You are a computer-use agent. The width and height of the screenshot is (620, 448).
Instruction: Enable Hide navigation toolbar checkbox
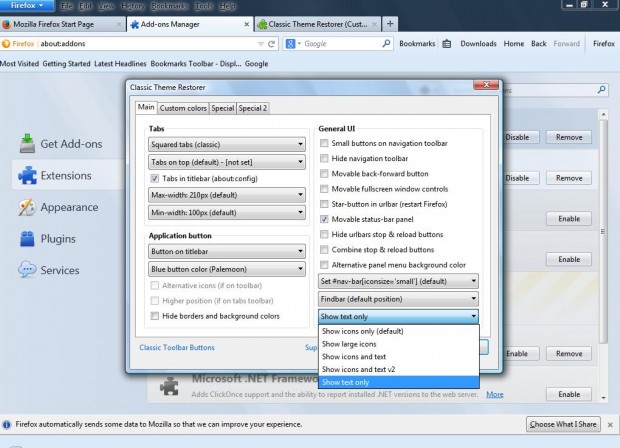(324, 158)
